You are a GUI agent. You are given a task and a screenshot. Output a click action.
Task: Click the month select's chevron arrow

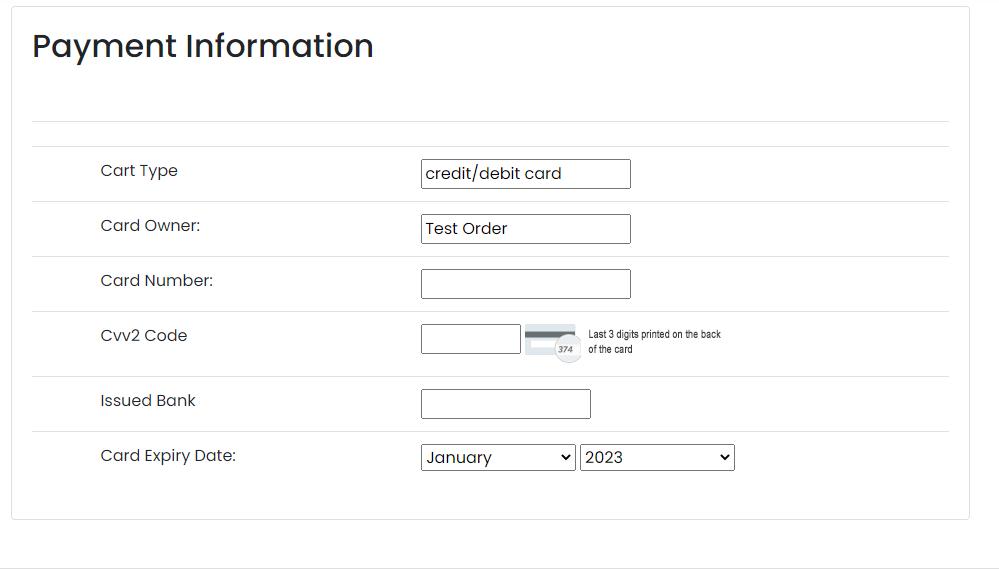565,457
